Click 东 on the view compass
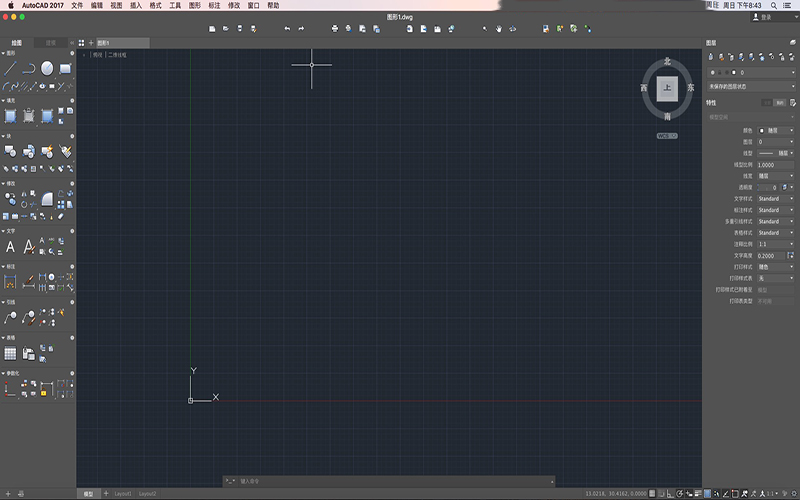Viewport: 800px width, 500px height. pos(690,88)
